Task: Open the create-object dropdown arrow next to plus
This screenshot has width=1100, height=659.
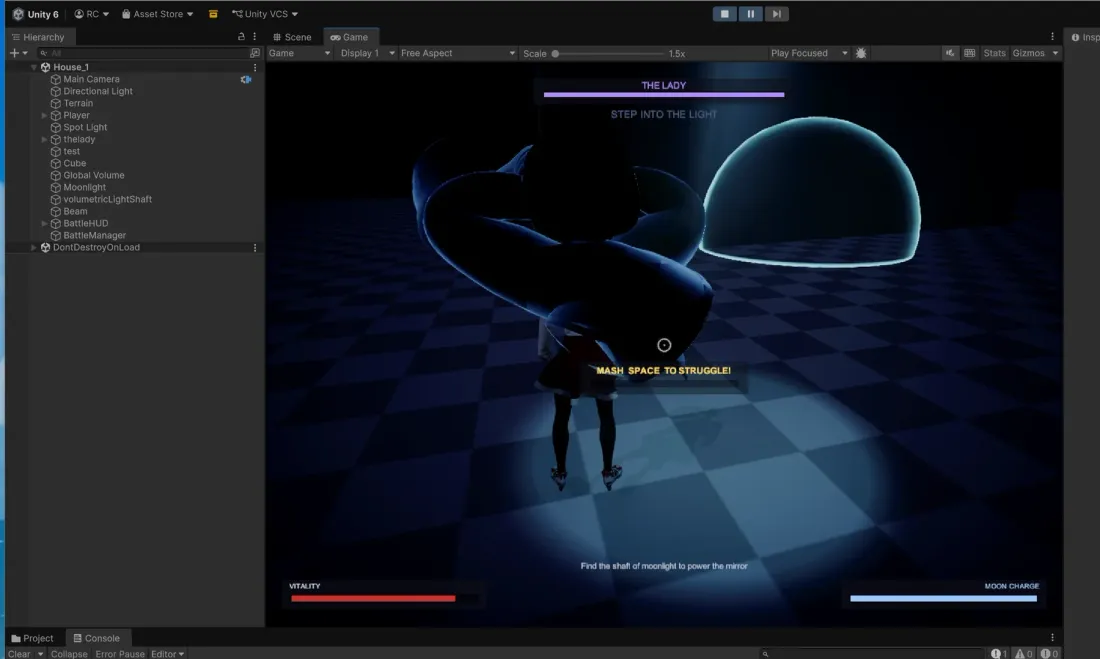Action: pos(25,53)
